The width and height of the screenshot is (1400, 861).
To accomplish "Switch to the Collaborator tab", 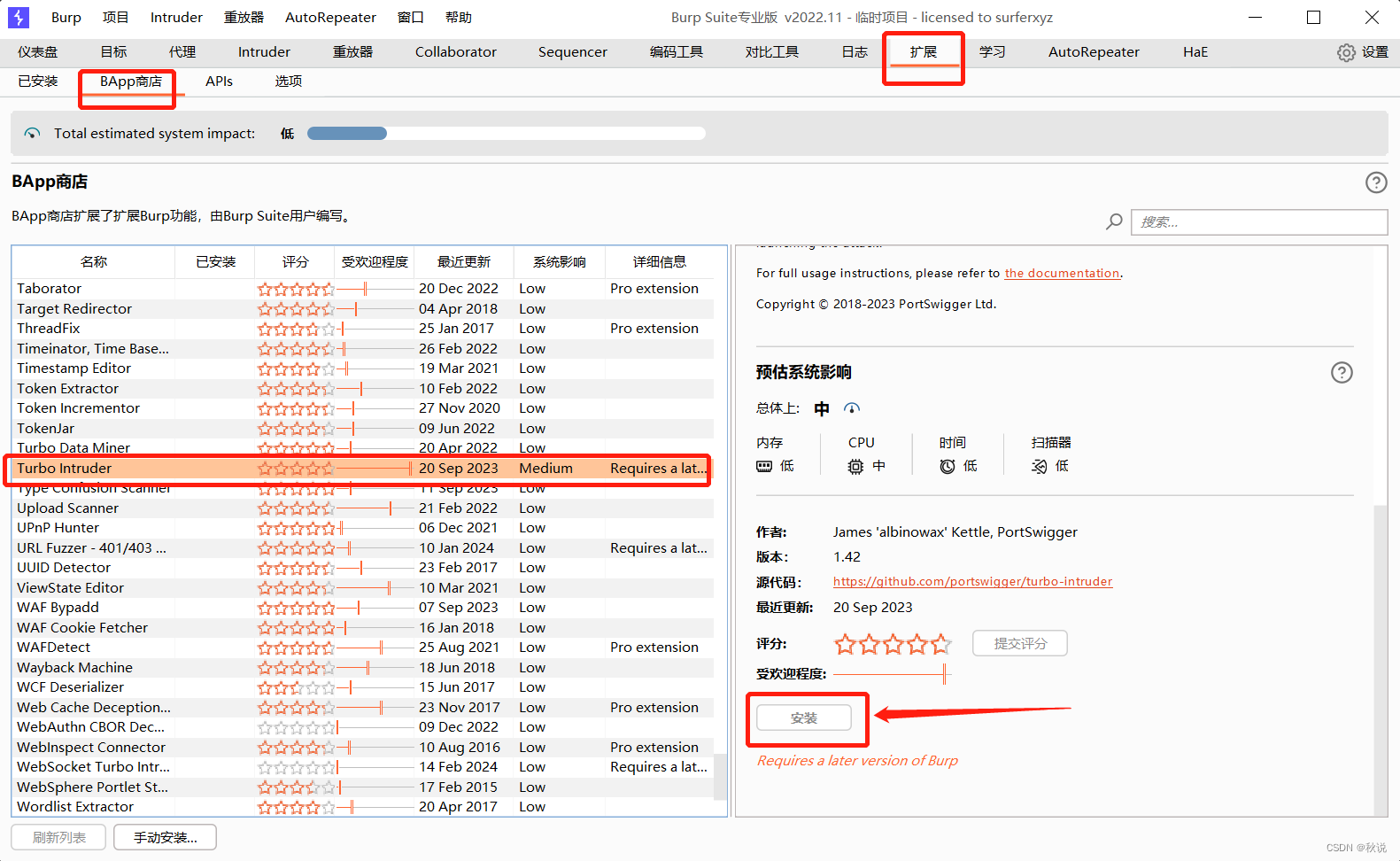I will (456, 52).
